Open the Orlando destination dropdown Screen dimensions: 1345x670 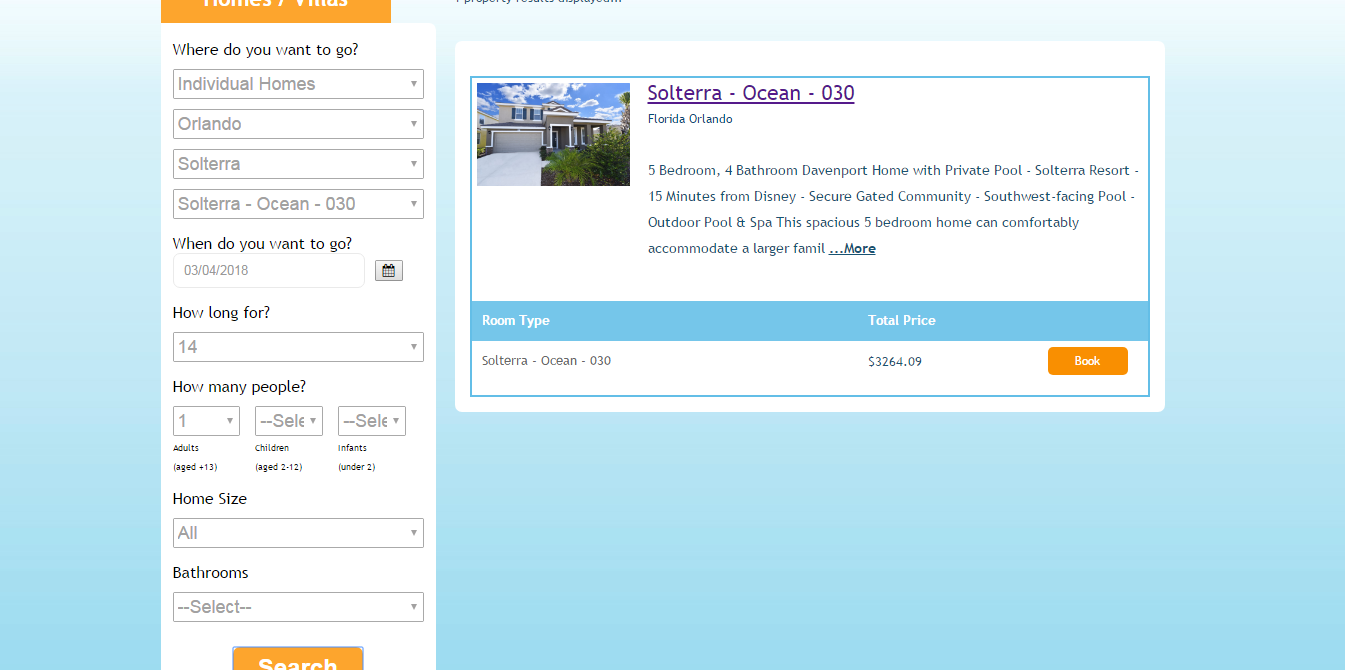pyautogui.click(x=298, y=124)
